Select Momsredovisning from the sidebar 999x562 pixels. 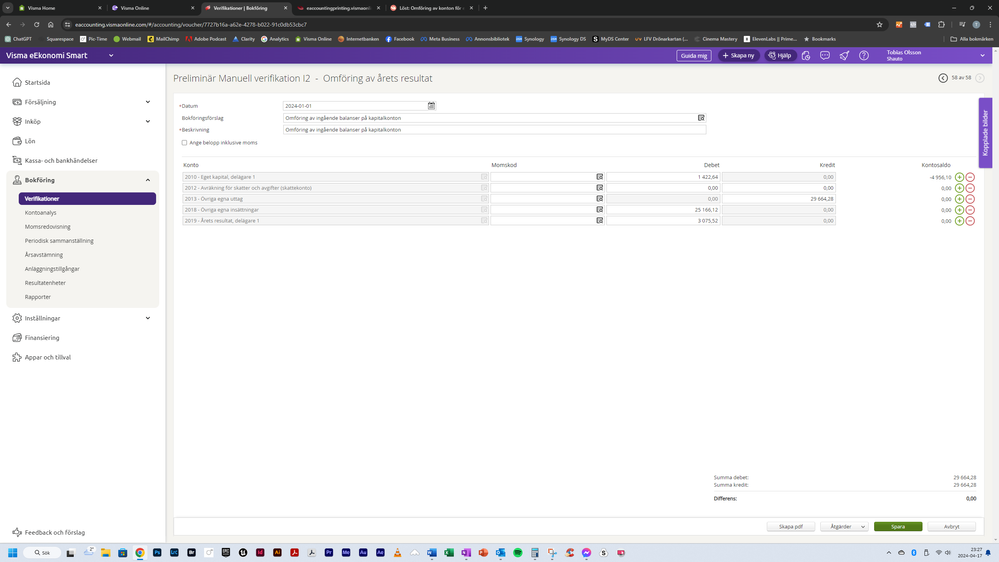click(x=48, y=227)
